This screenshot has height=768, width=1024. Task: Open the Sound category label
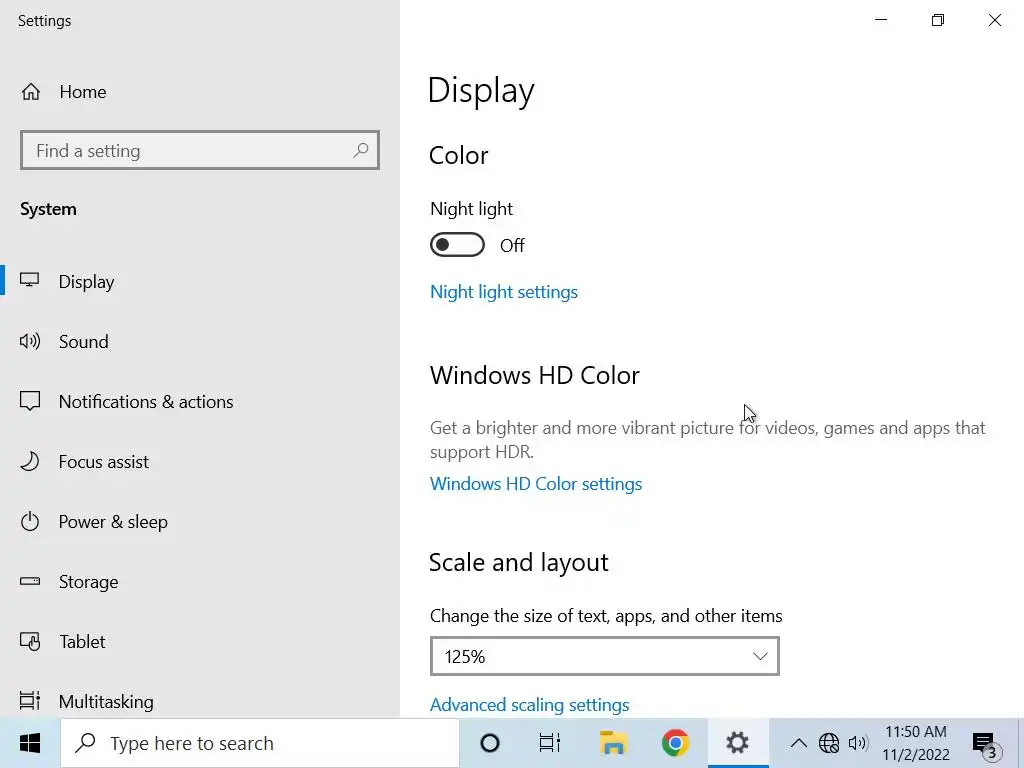(x=84, y=342)
